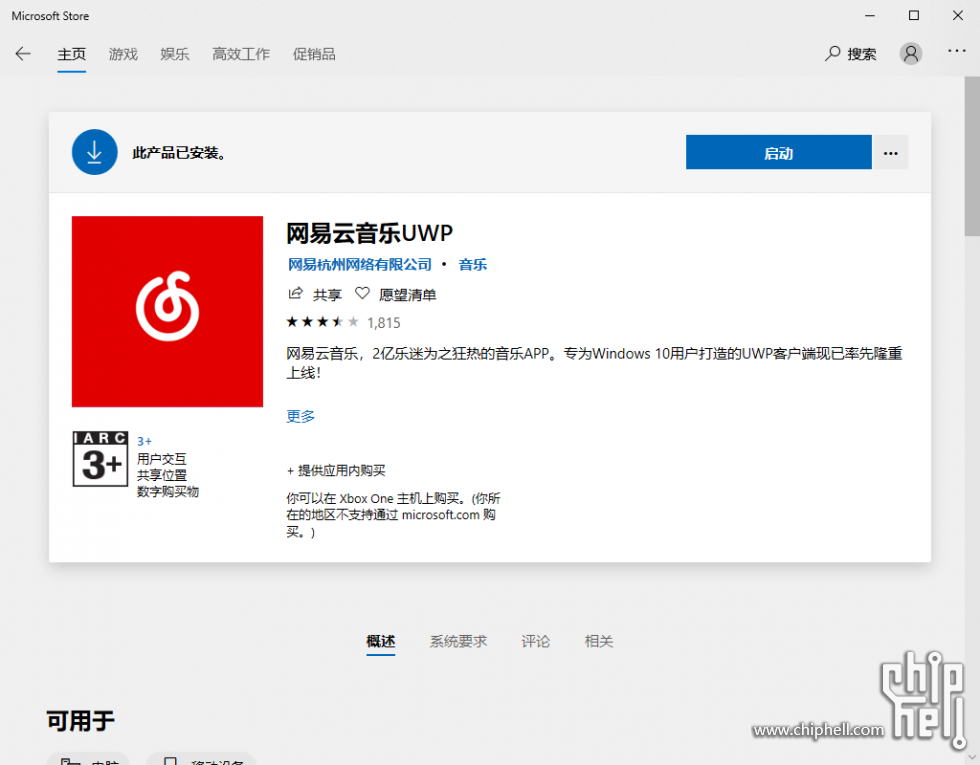Click the 共享位置 rating descriptor

point(162,475)
